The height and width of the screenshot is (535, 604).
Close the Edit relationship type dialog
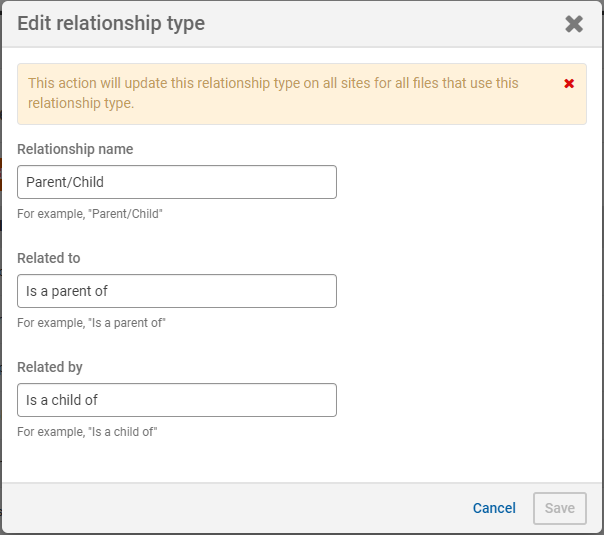tap(574, 24)
